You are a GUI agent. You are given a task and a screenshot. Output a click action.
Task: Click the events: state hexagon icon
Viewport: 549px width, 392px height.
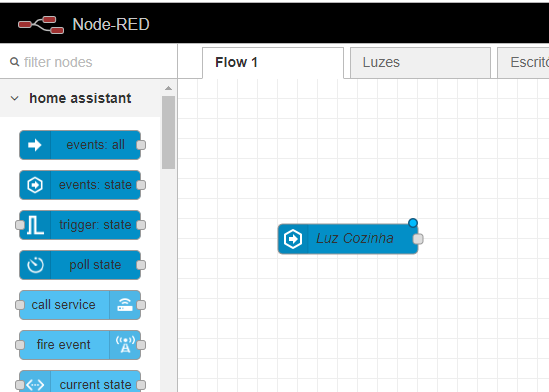tap(35, 185)
